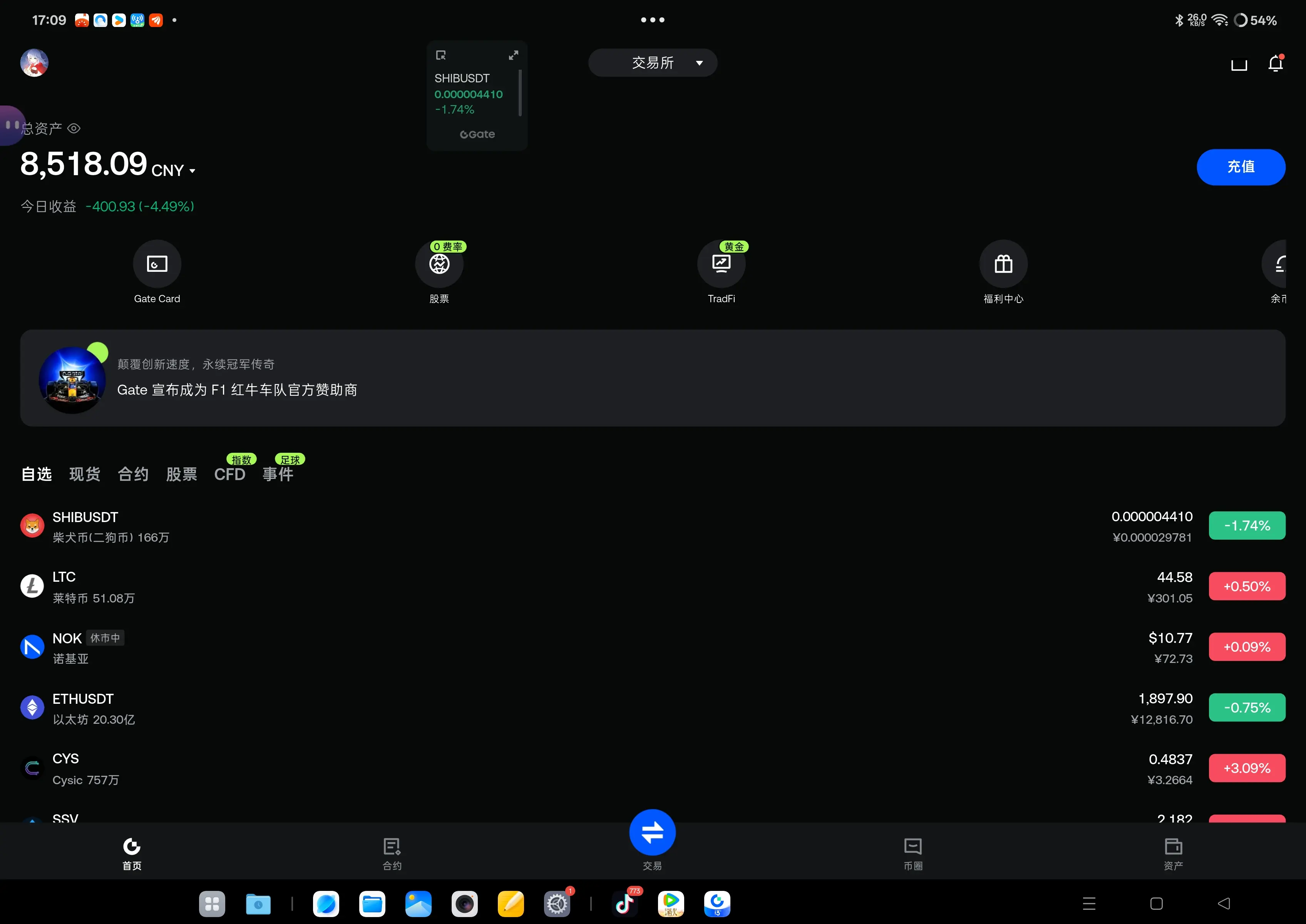Tap the scan frame icon beside bell
The height and width of the screenshot is (924, 1306).
(1239, 64)
